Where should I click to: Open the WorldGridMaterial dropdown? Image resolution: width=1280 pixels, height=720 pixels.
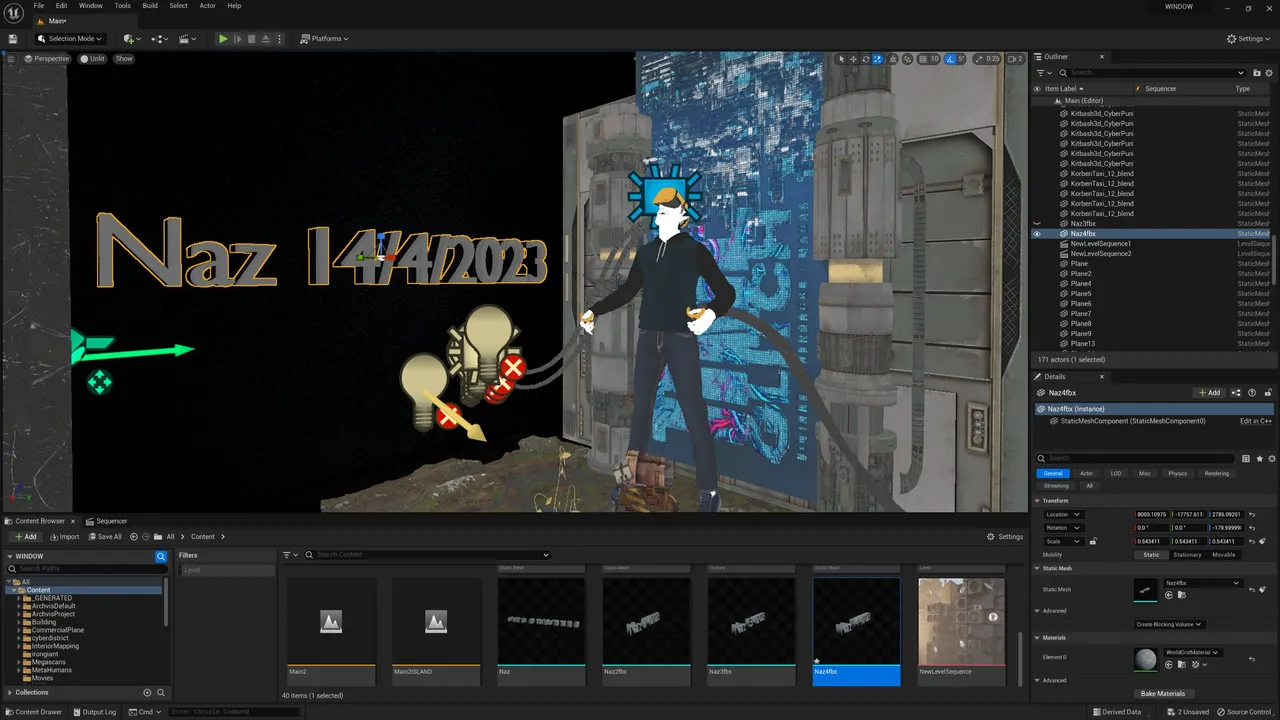coord(1192,653)
